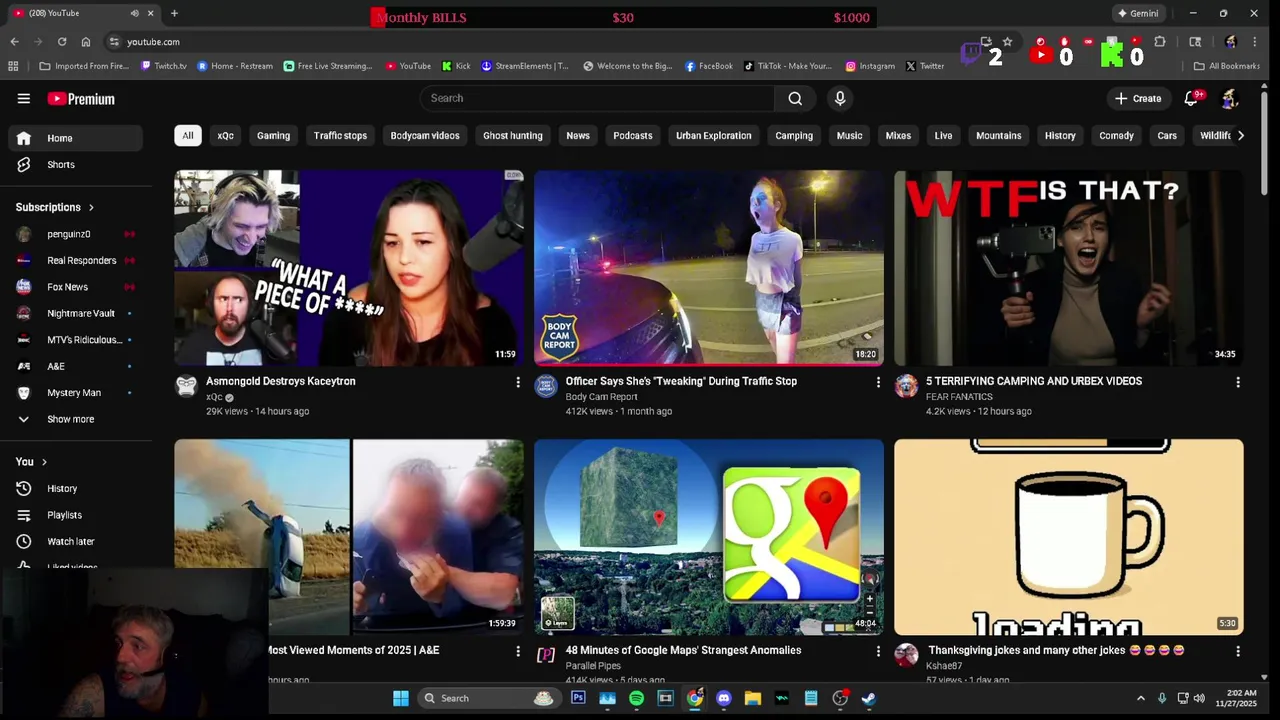Open Fox News subscription
This screenshot has width=1280, height=720.
76,287
